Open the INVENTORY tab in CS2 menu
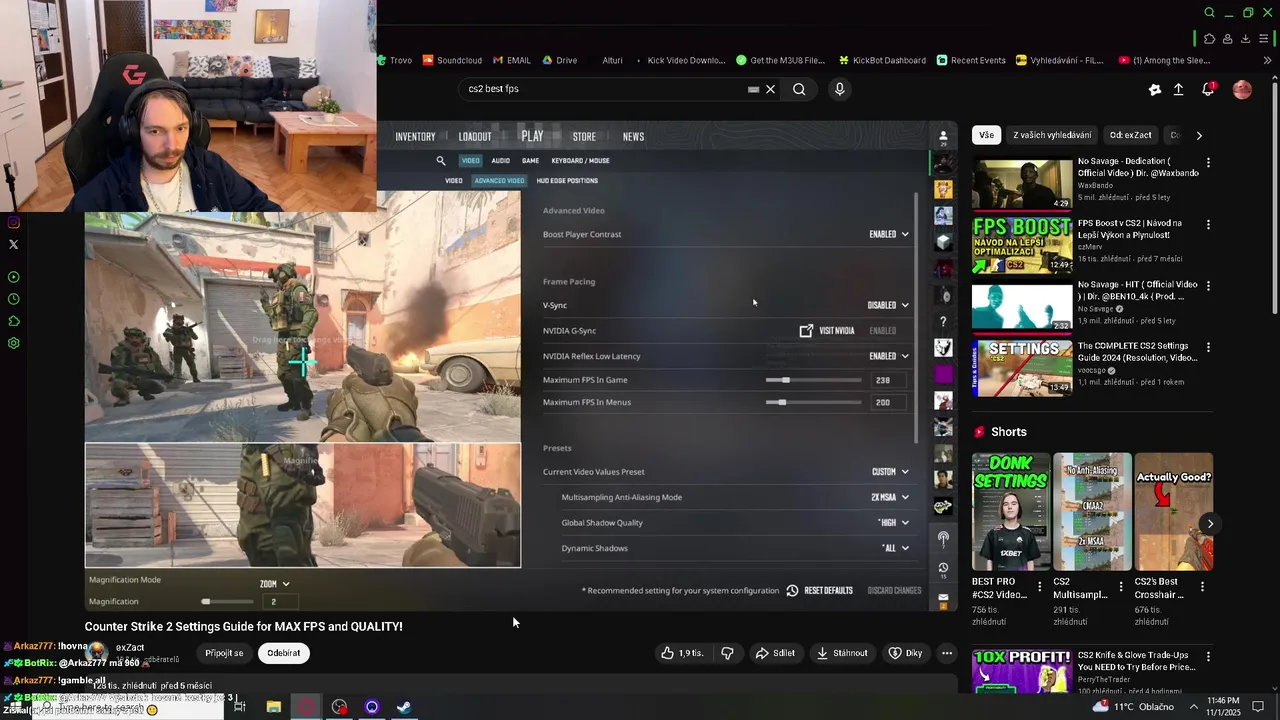The width and height of the screenshot is (1280, 720). tap(415, 137)
